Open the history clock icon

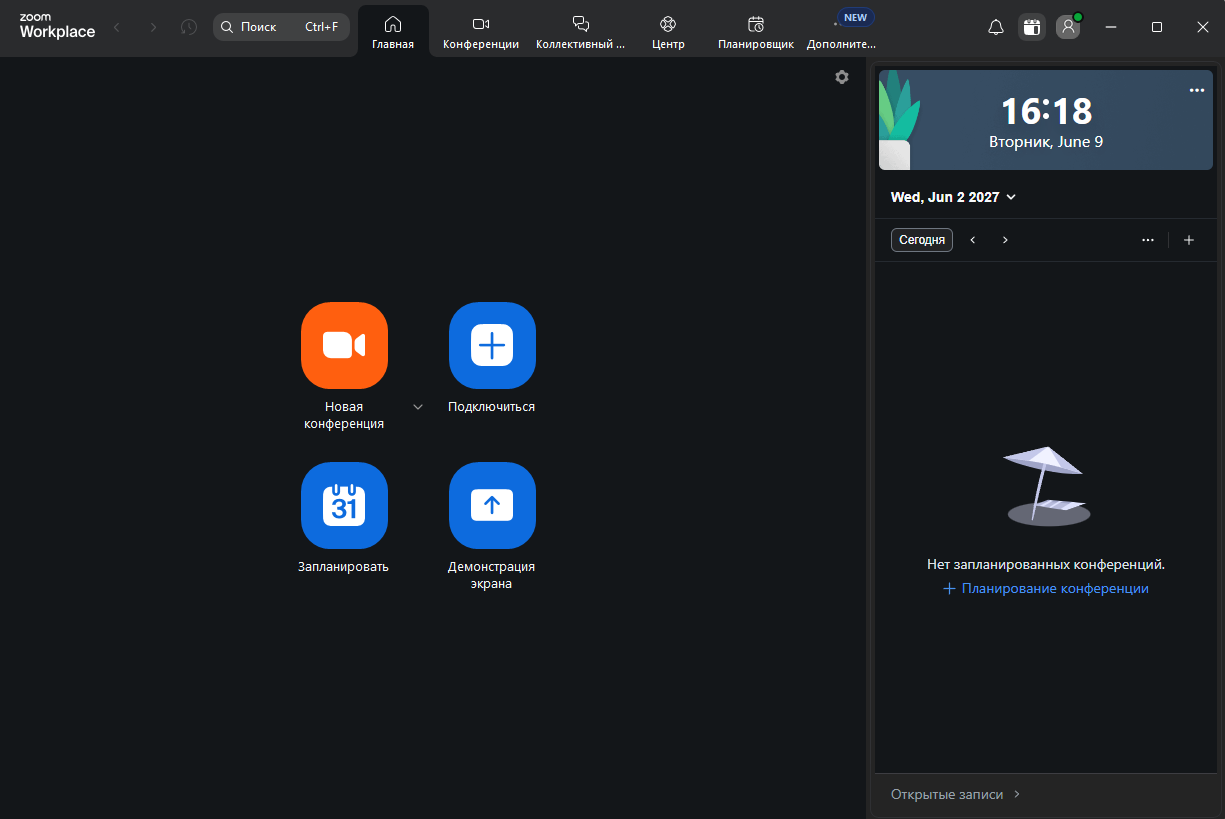tap(189, 27)
